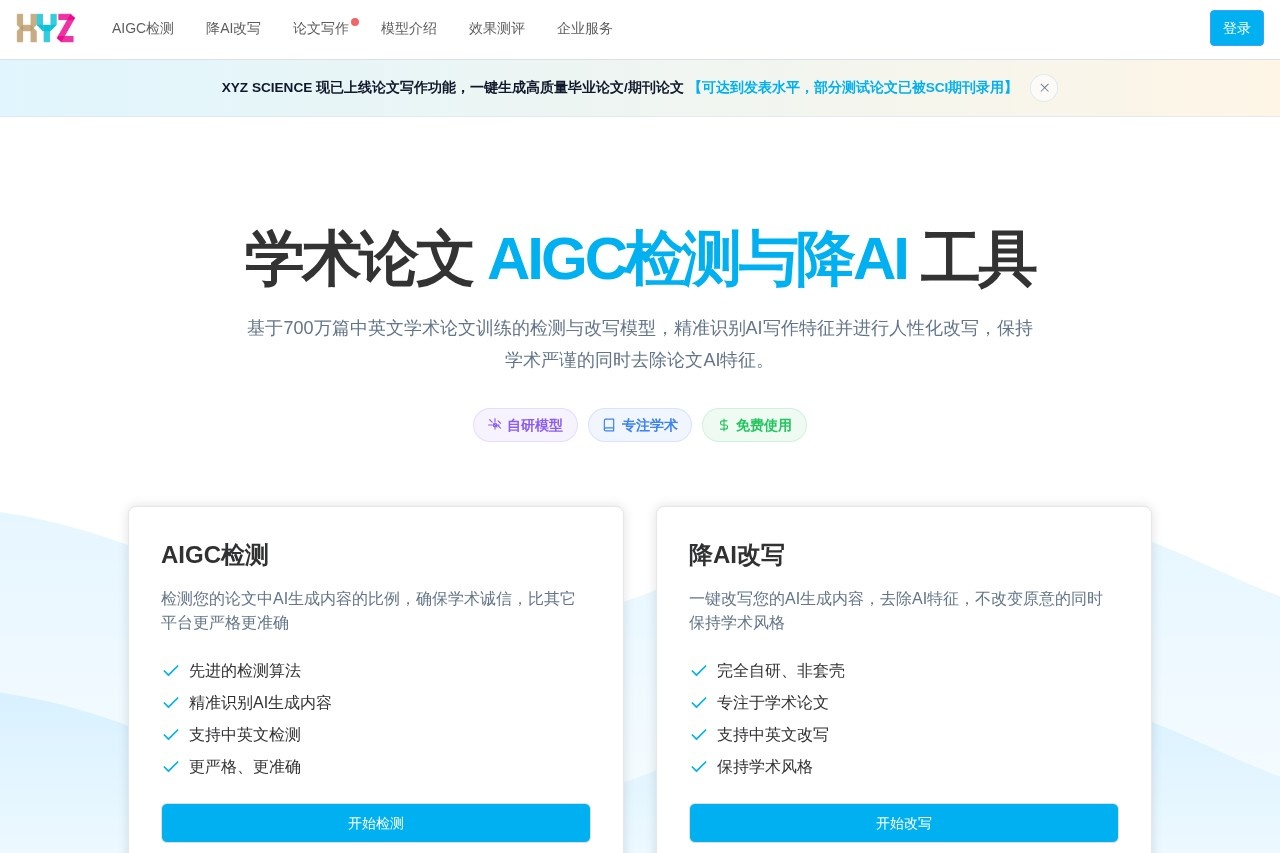
Task: Click the checkmark beside 完全自研、非套壳
Action: (x=698, y=671)
